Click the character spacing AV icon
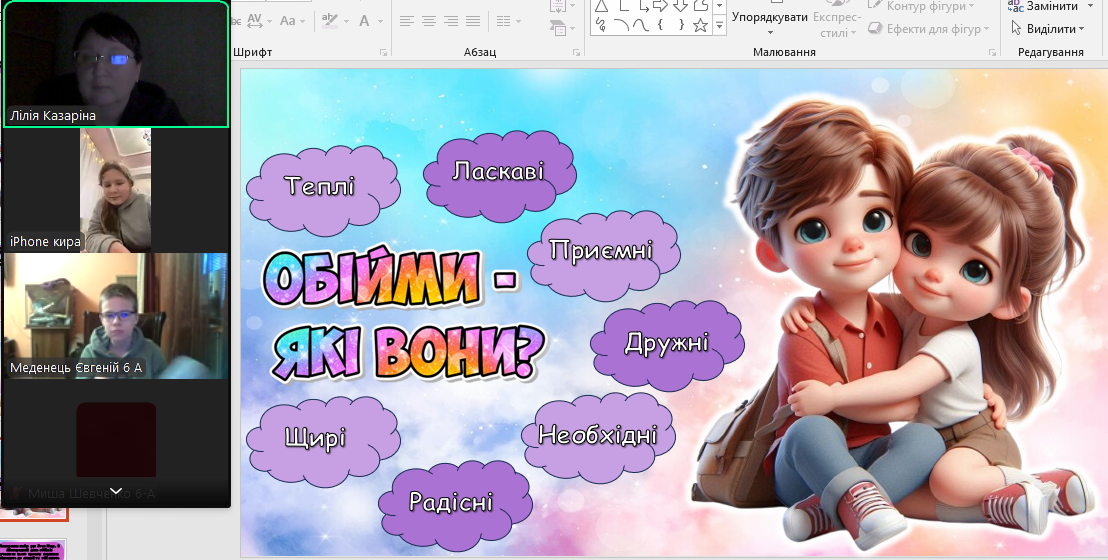The image size is (1108, 560). [x=255, y=20]
